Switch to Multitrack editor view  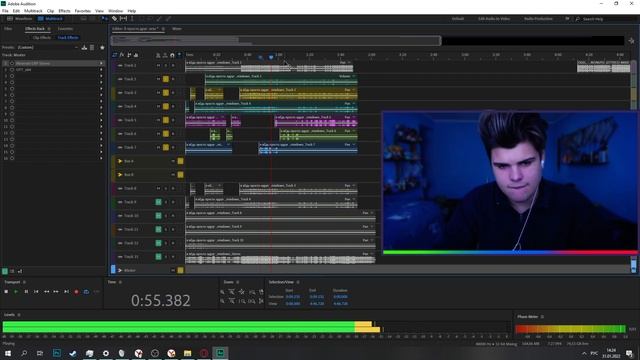tap(50, 19)
